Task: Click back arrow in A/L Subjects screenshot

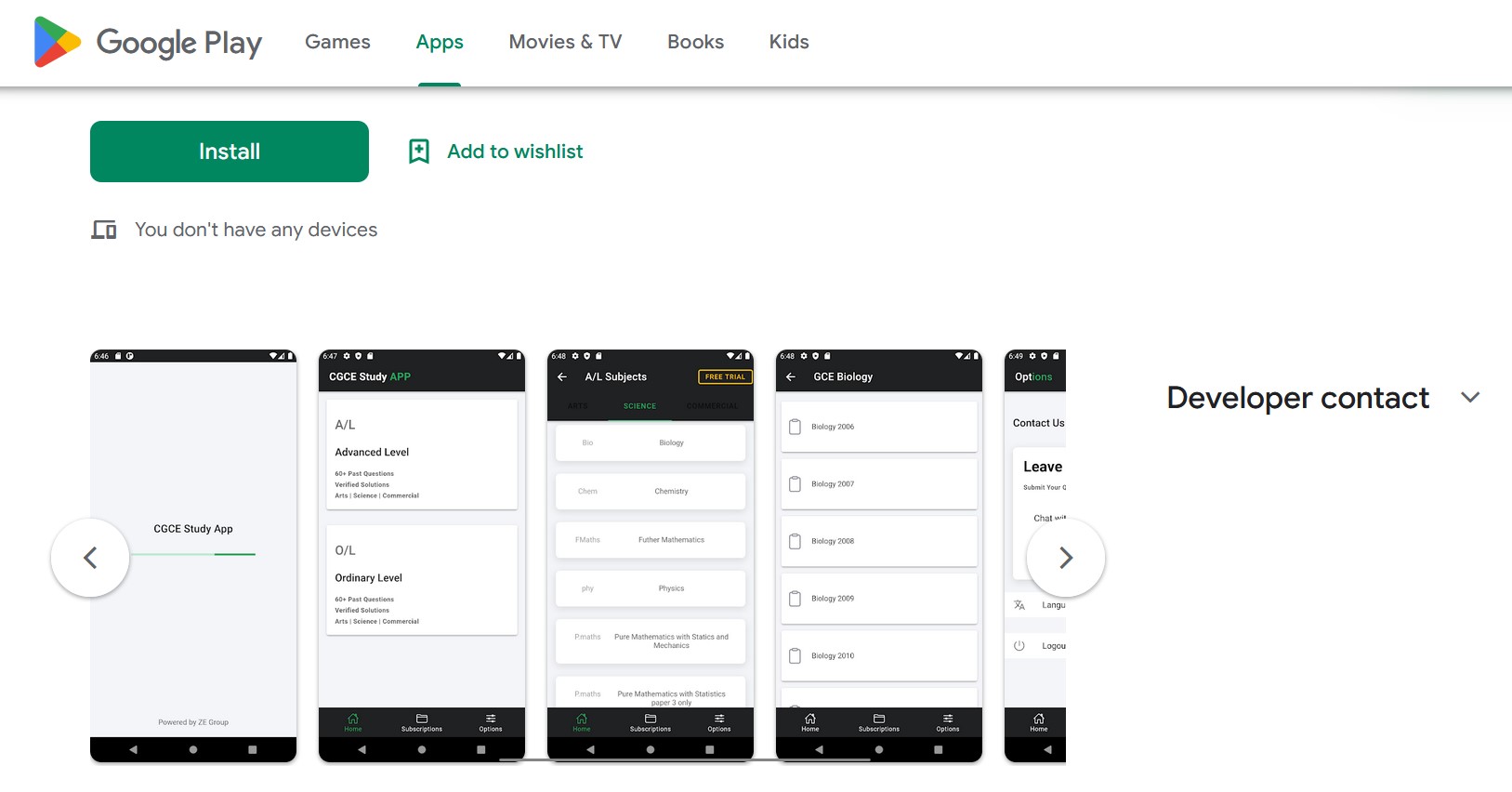Action: click(x=562, y=376)
